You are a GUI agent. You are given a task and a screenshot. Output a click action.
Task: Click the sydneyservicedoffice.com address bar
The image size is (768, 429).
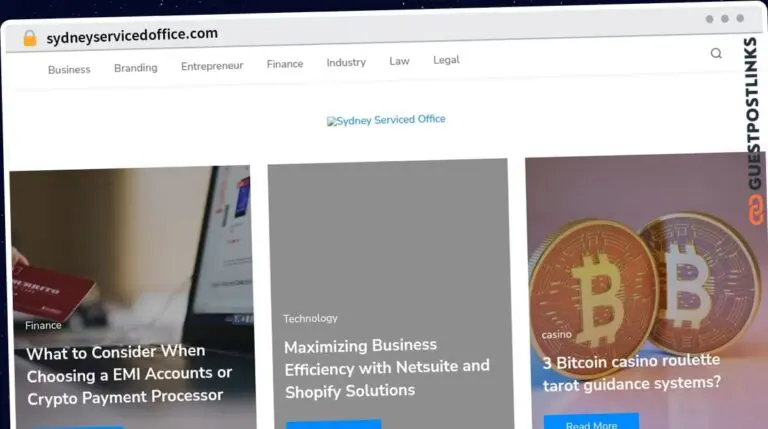click(x=132, y=35)
